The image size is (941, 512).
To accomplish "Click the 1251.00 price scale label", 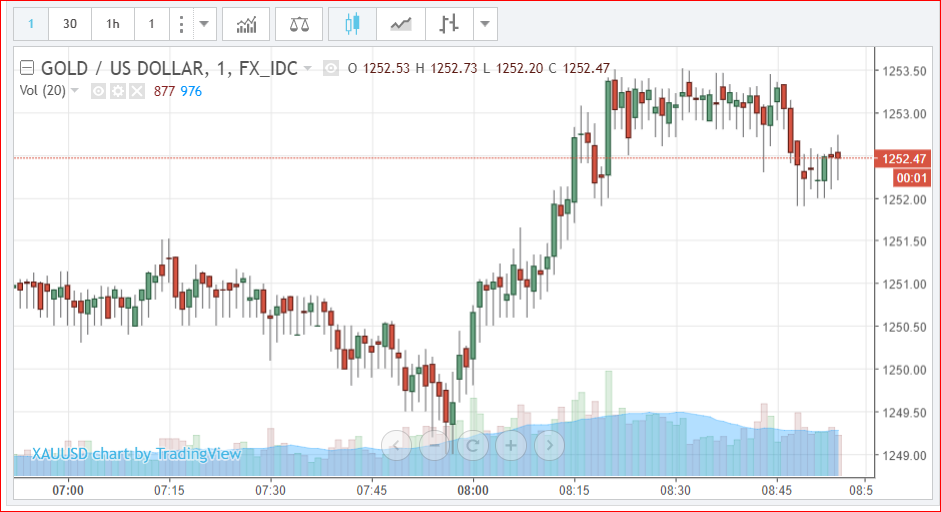I will click(904, 284).
